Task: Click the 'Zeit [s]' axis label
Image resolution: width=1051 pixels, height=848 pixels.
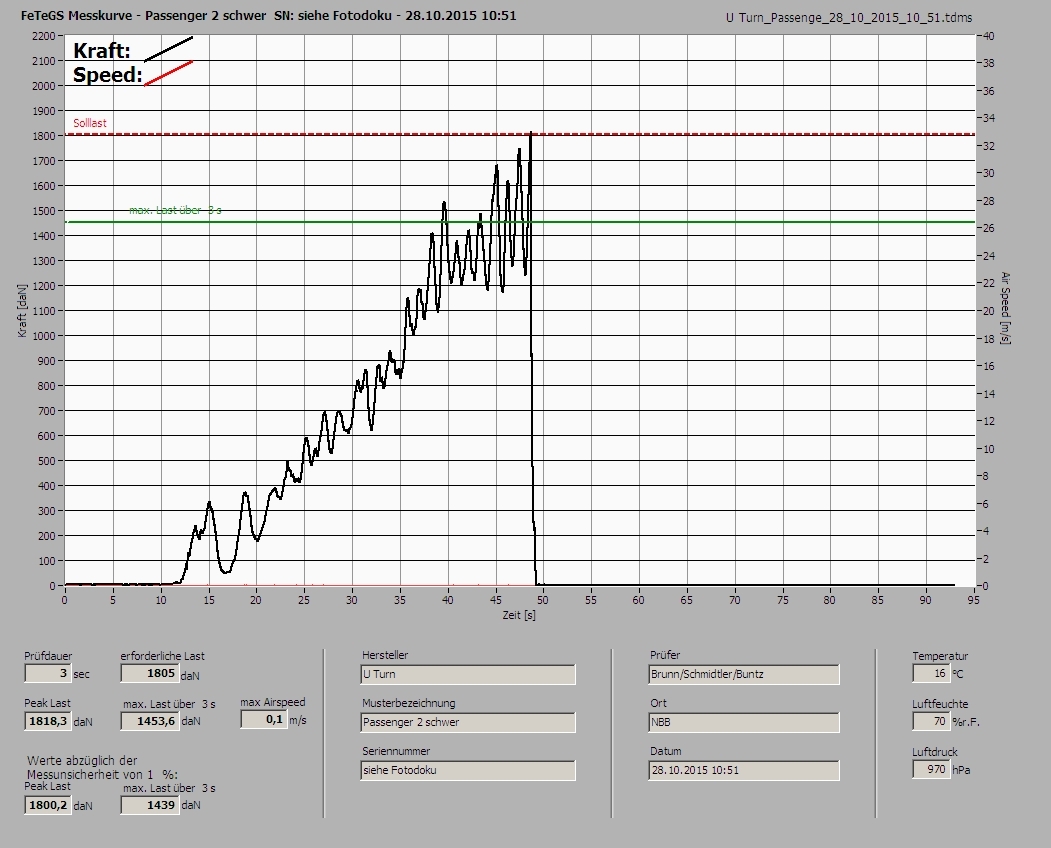Action: tap(519, 615)
